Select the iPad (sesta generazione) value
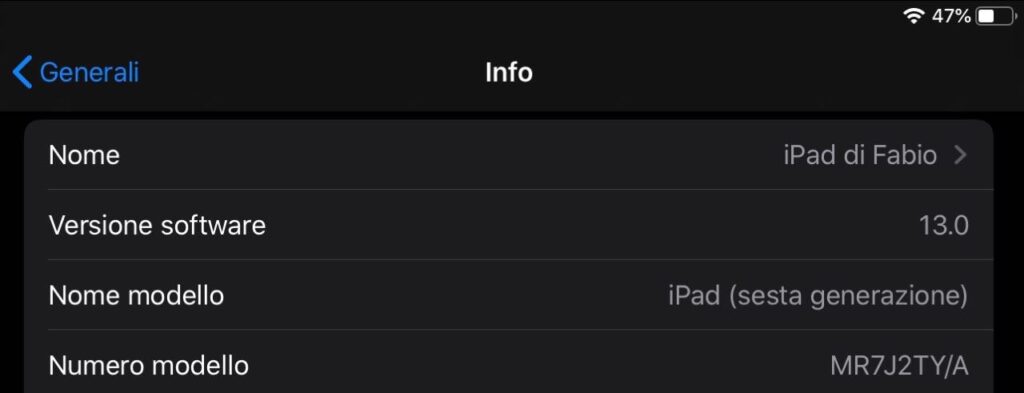Screen dimensions: 1024x393 point(818,296)
